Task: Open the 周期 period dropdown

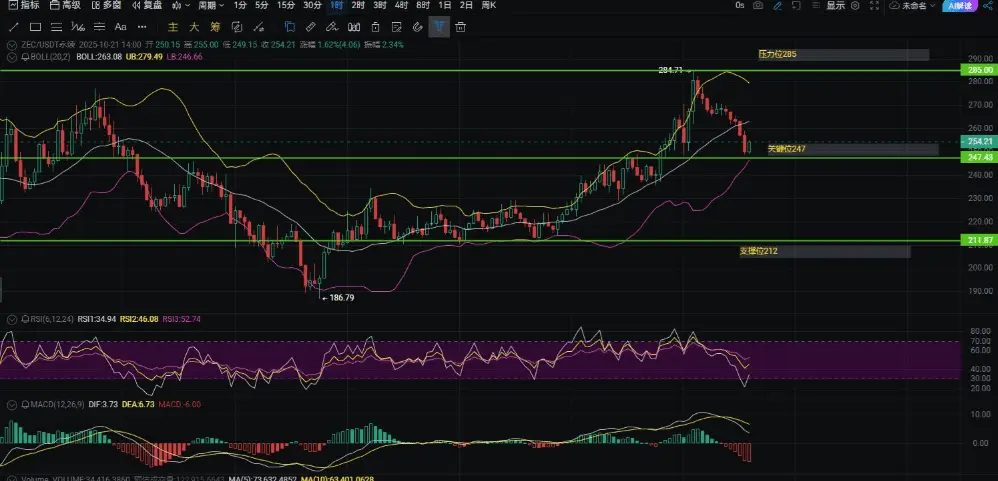Action: 210,6
